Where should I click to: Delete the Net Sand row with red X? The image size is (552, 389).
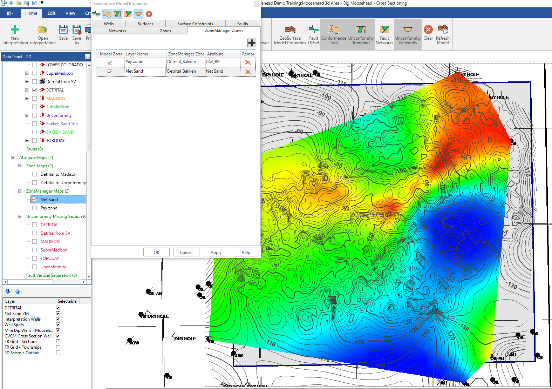point(248,71)
